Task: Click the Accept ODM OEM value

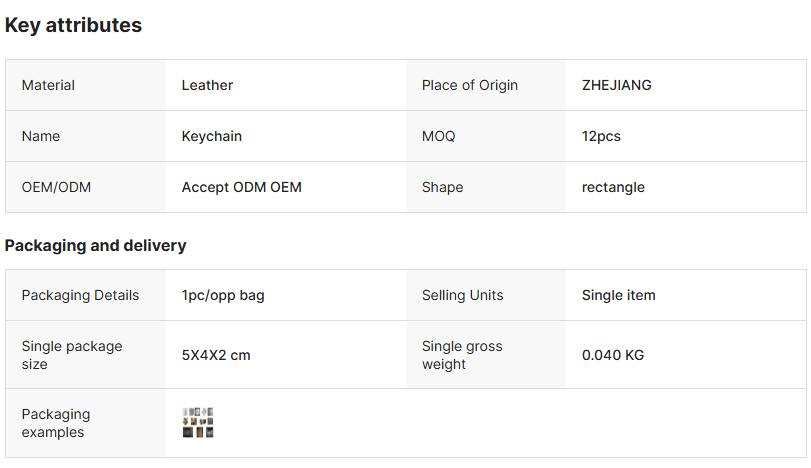Action: click(x=241, y=187)
